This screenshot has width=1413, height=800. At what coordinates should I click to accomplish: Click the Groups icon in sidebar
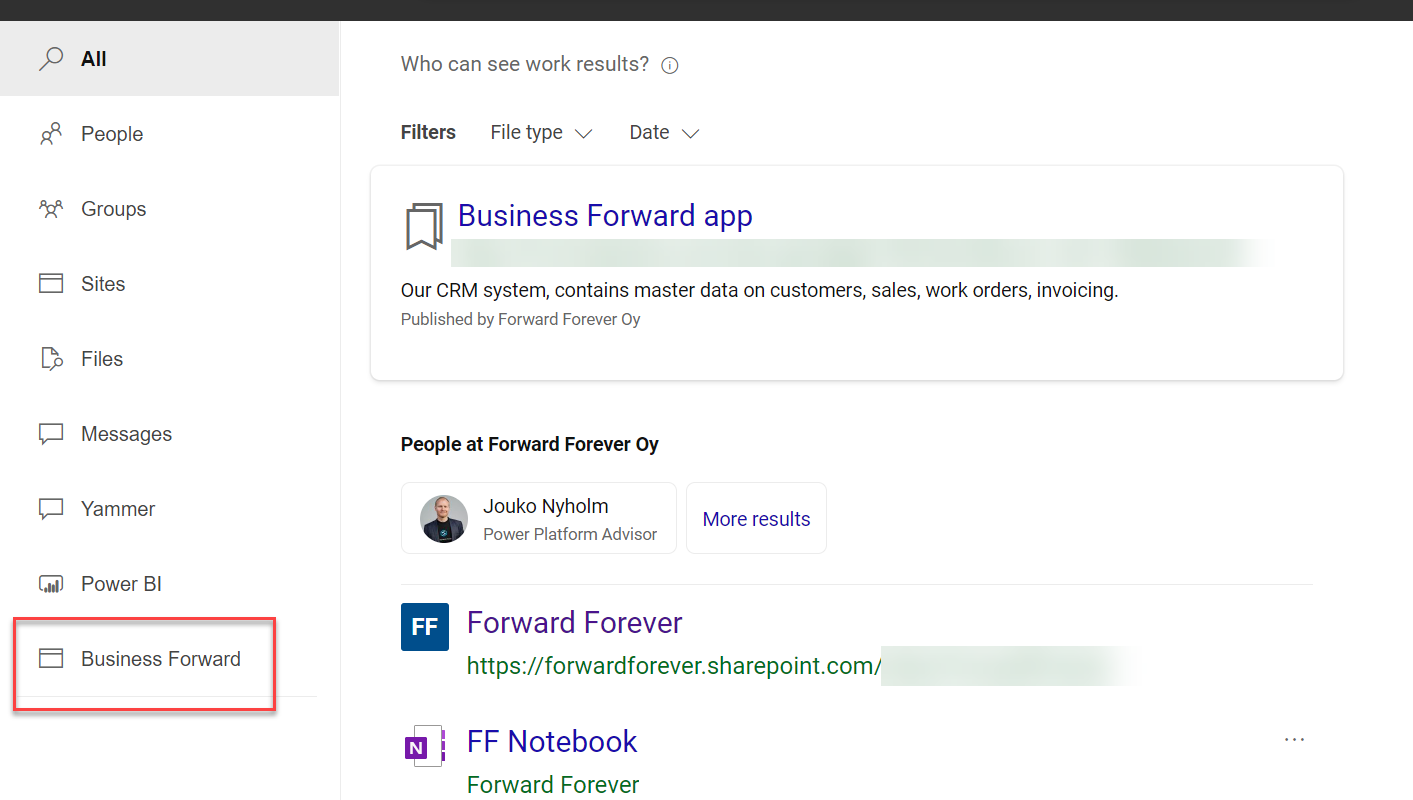click(51, 209)
